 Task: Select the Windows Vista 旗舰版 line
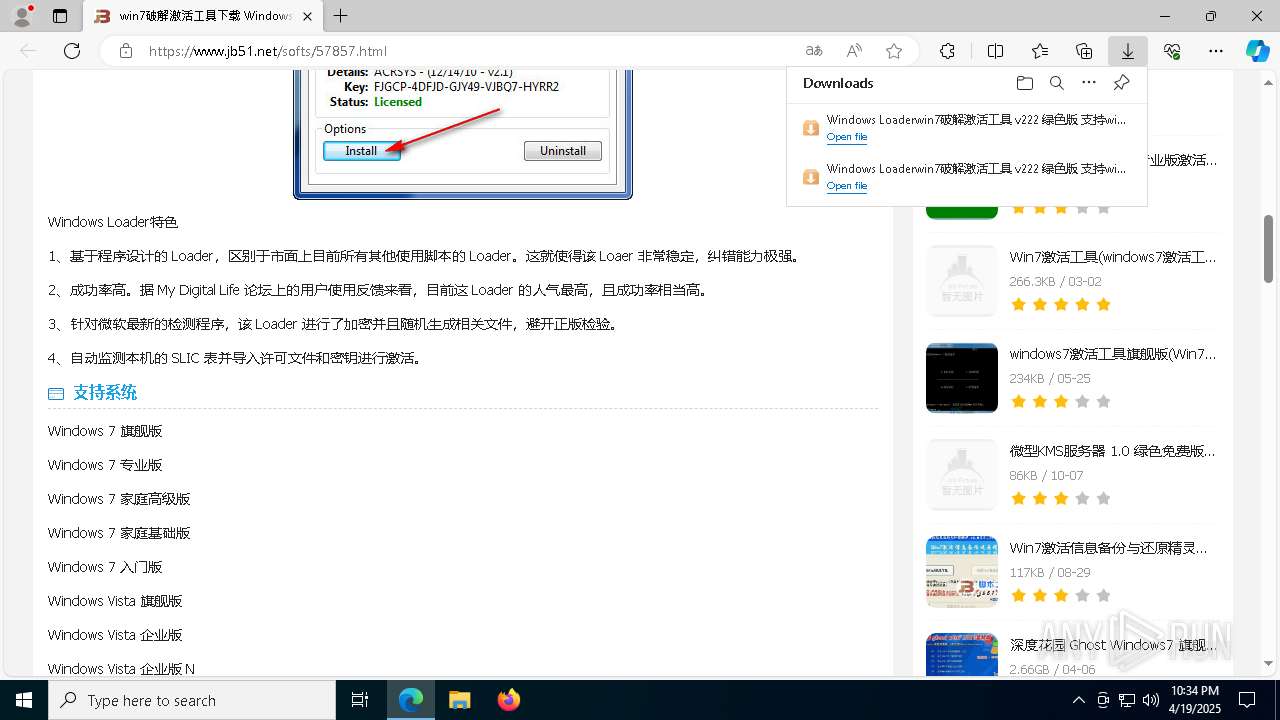click(x=115, y=601)
